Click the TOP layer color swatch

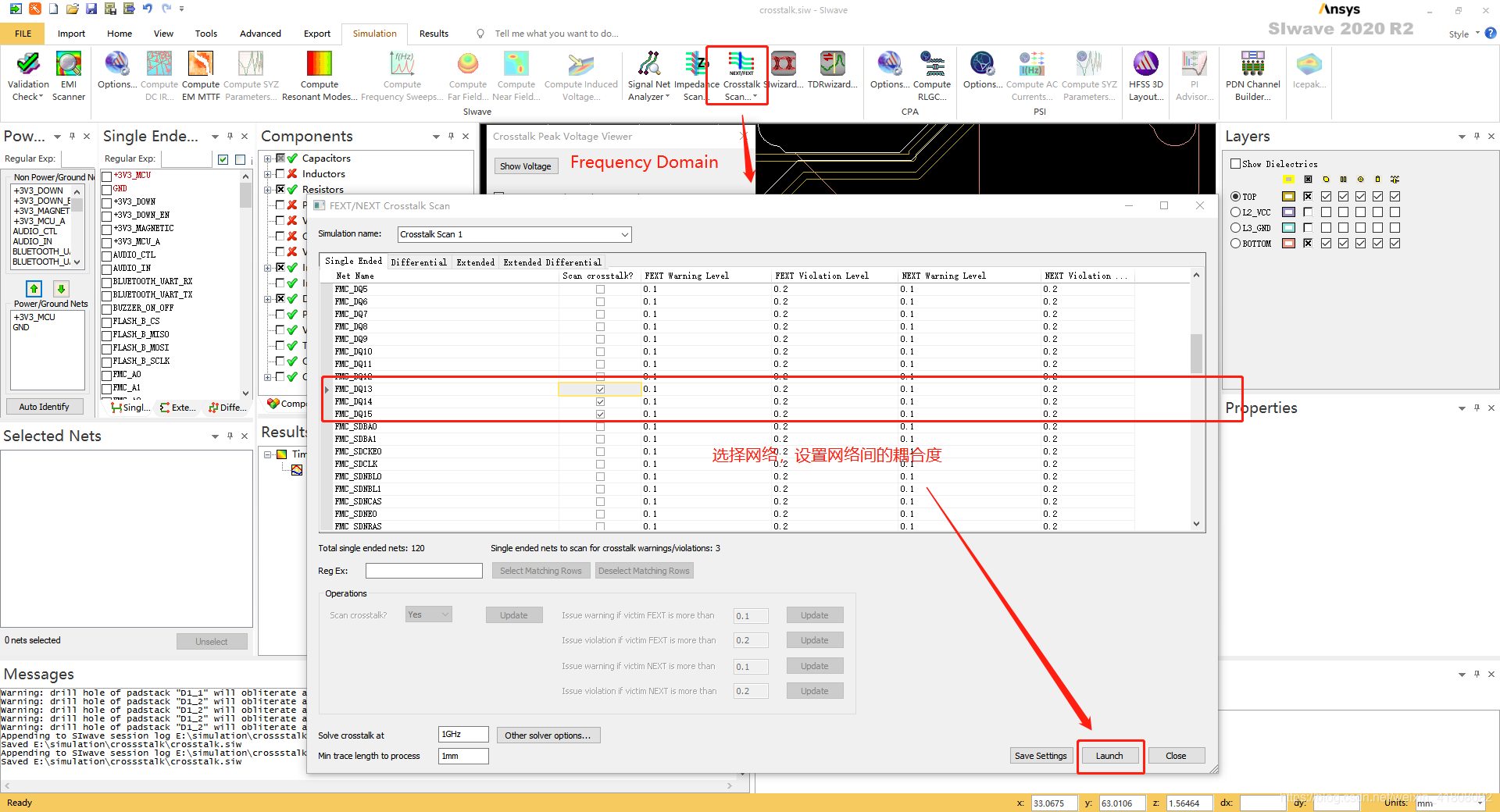pyautogui.click(x=1289, y=197)
